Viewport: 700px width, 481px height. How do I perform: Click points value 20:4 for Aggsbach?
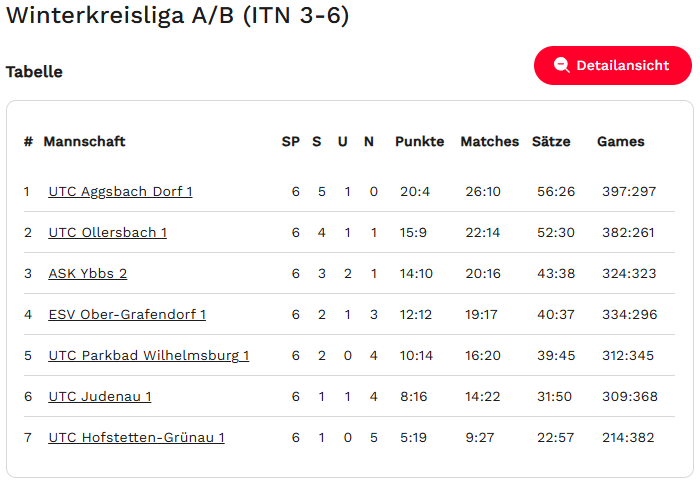point(415,191)
